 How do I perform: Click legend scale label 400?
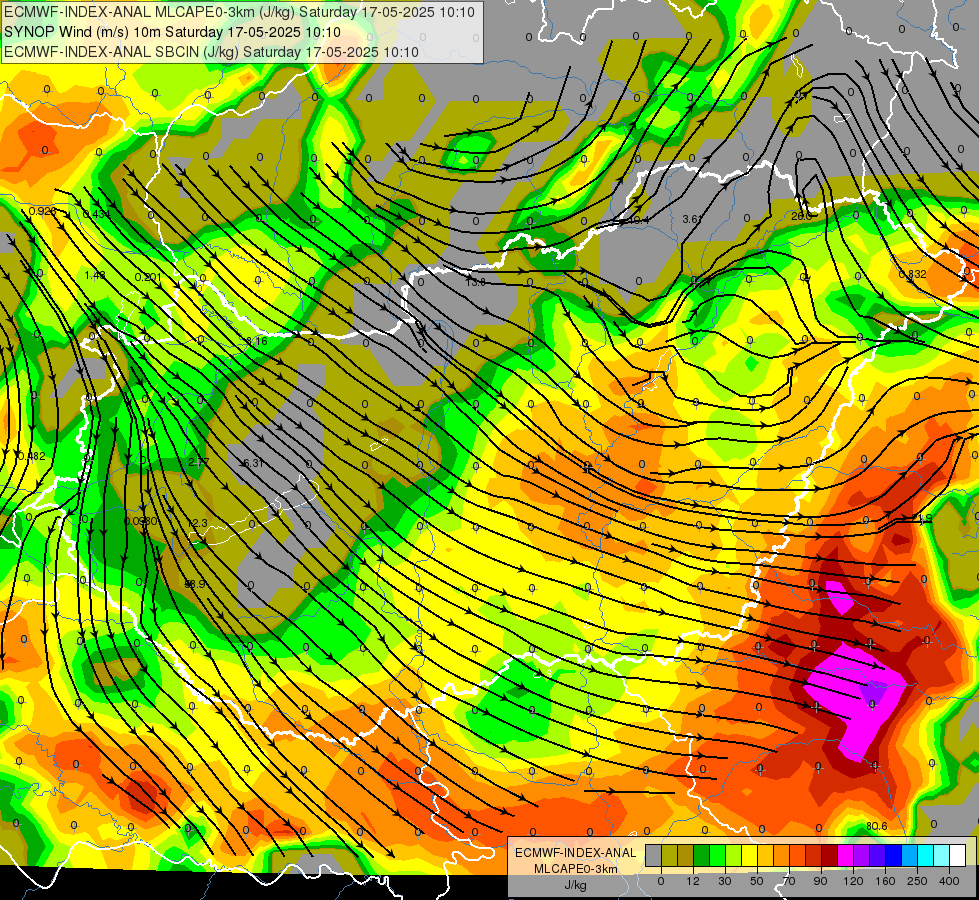949,881
